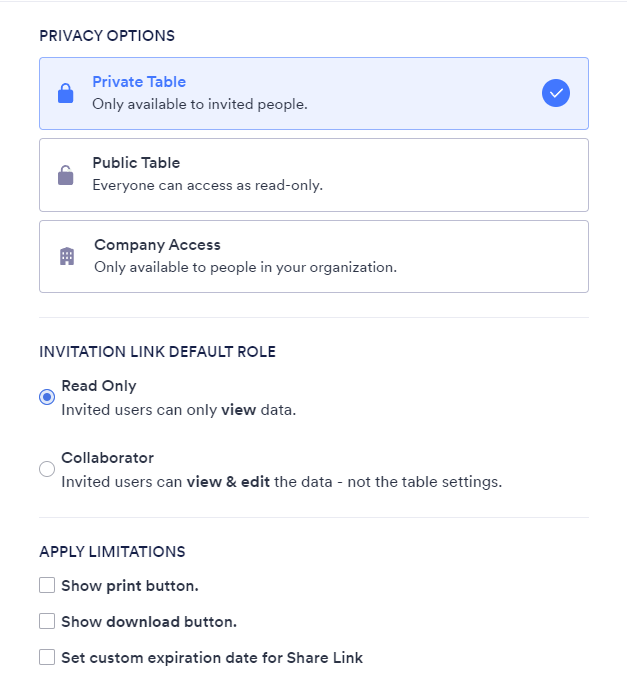The image size is (627, 696).
Task: Pick the Company Access title text
Action: (x=157, y=245)
